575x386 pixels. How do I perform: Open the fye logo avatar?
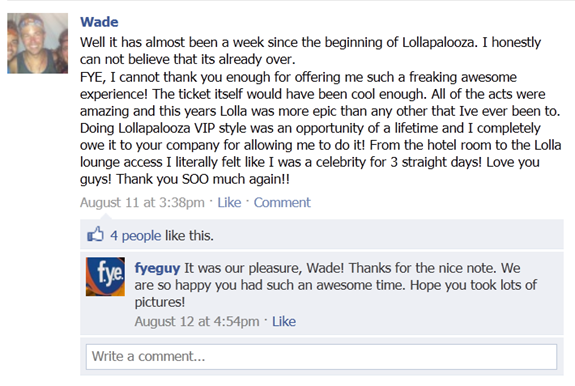click(x=105, y=276)
